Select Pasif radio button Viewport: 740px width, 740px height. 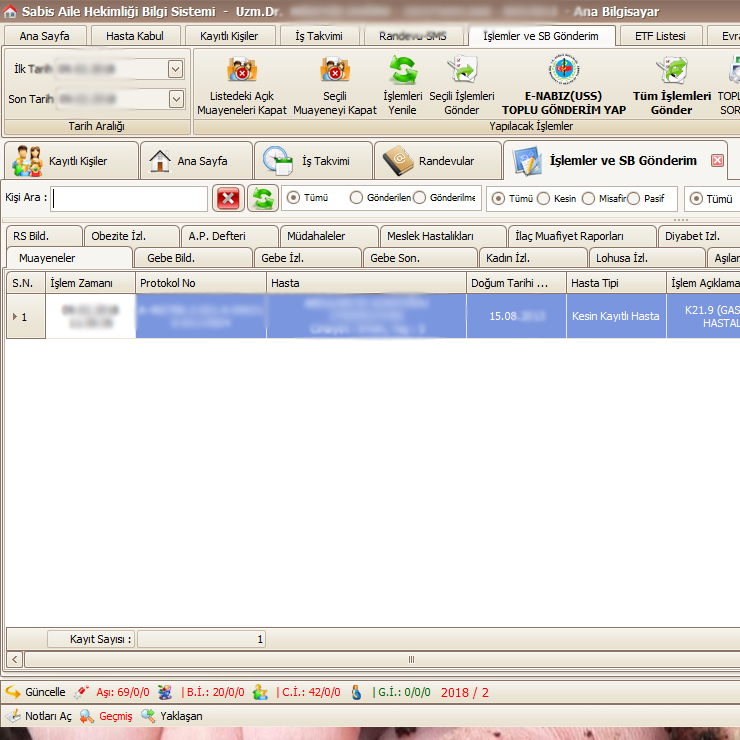pos(633,198)
